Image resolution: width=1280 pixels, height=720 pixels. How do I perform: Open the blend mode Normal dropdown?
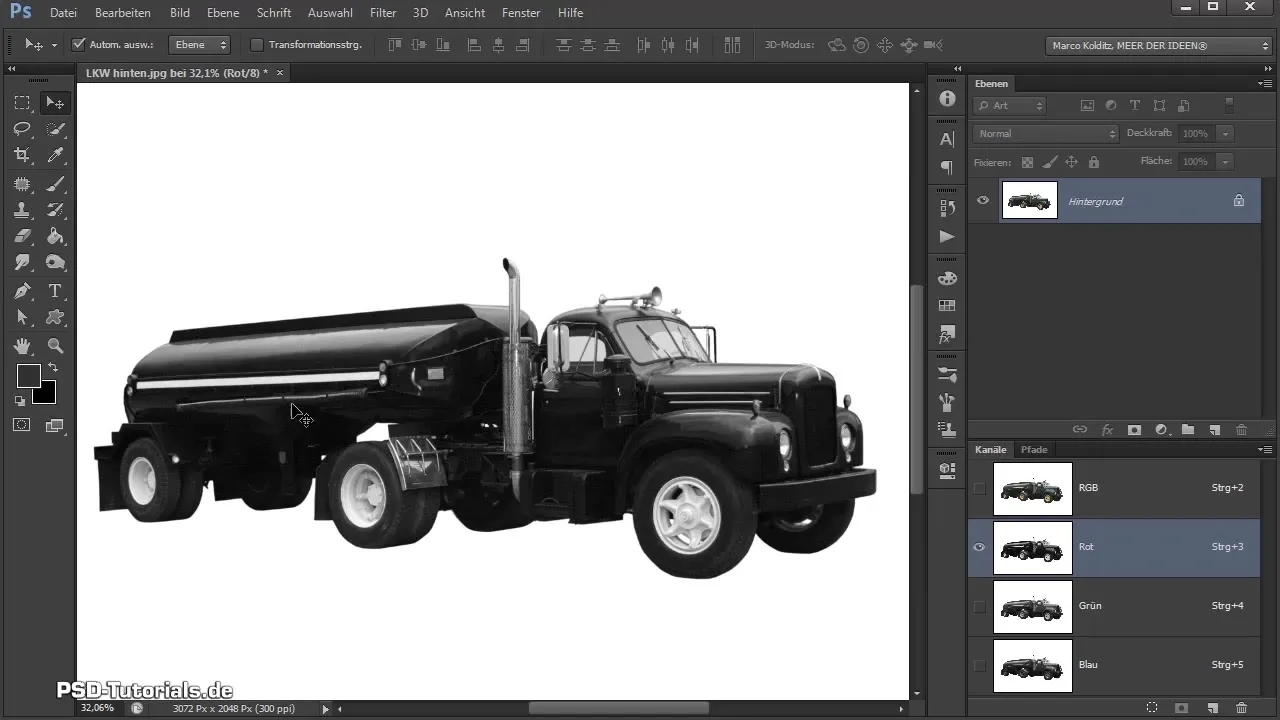coord(1045,133)
